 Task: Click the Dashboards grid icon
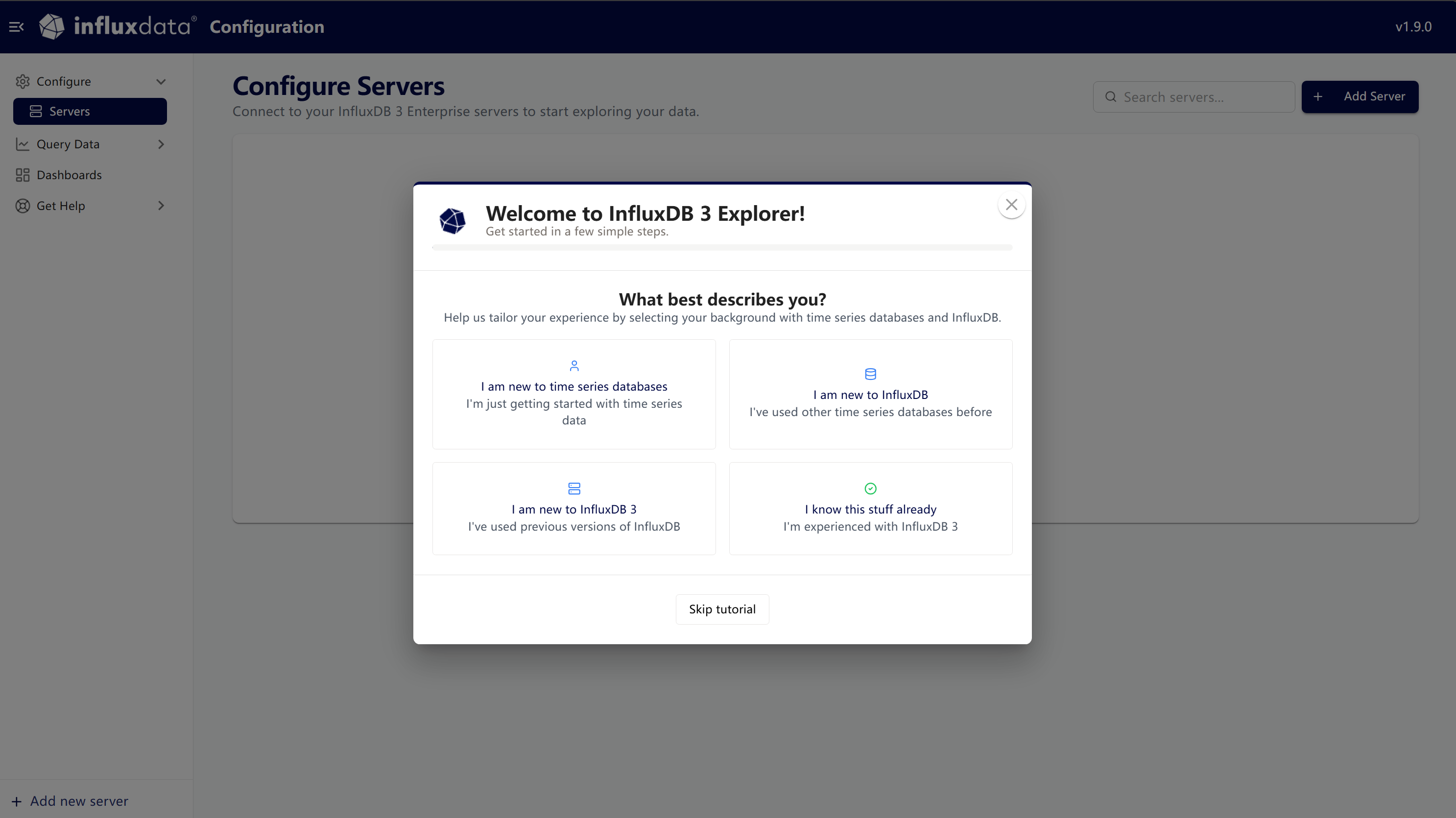click(x=23, y=175)
